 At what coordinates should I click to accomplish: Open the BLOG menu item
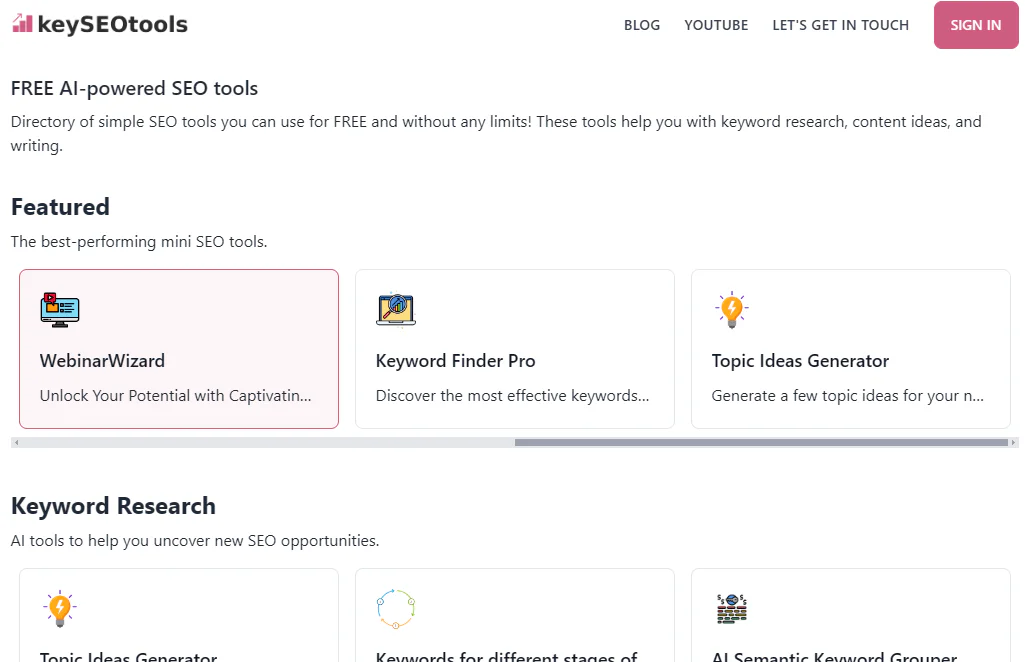pyautogui.click(x=641, y=25)
